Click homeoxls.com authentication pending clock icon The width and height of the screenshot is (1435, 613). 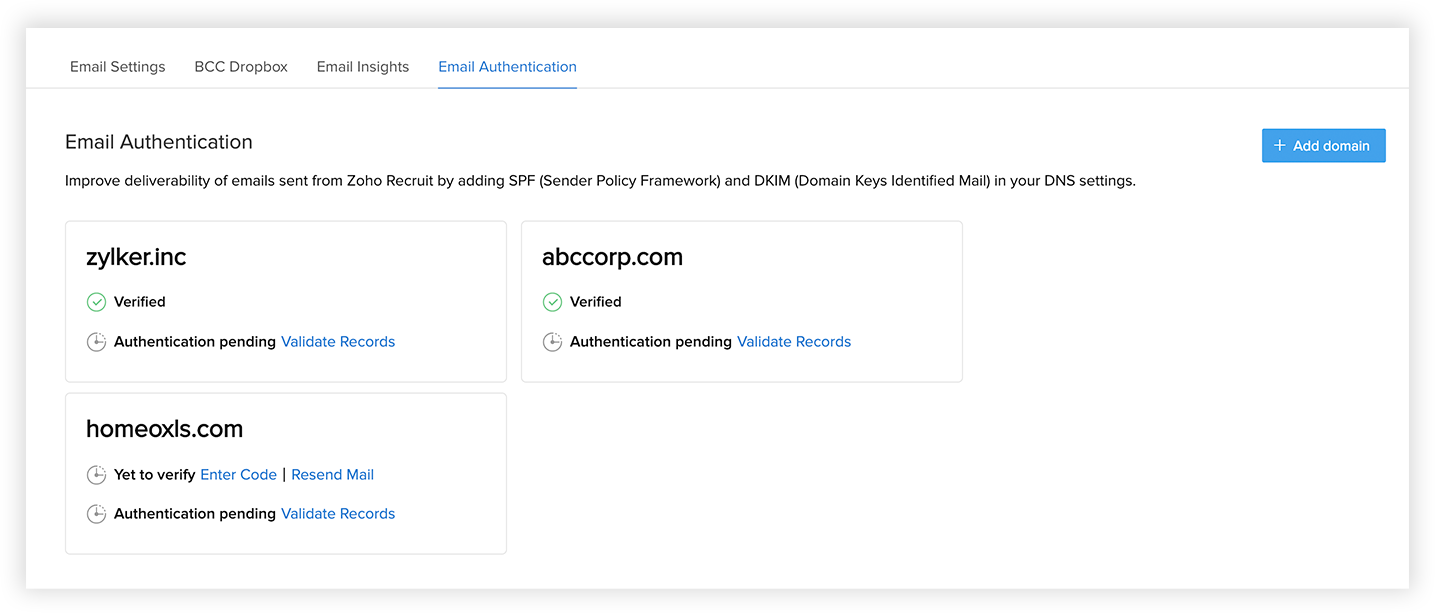click(x=96, y=514)
